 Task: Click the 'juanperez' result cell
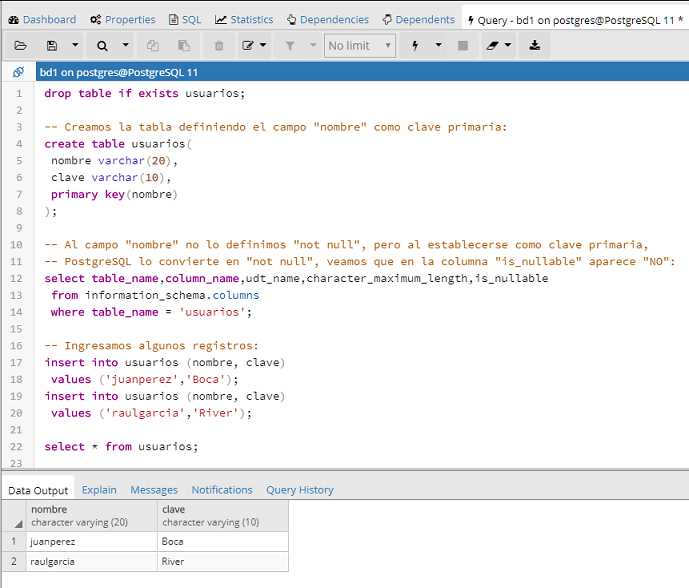coord(91,541)
